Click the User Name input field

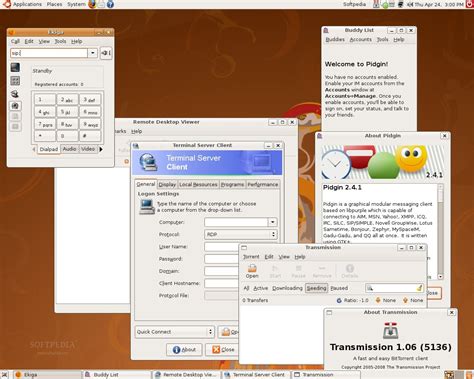[x=222, y=247]
